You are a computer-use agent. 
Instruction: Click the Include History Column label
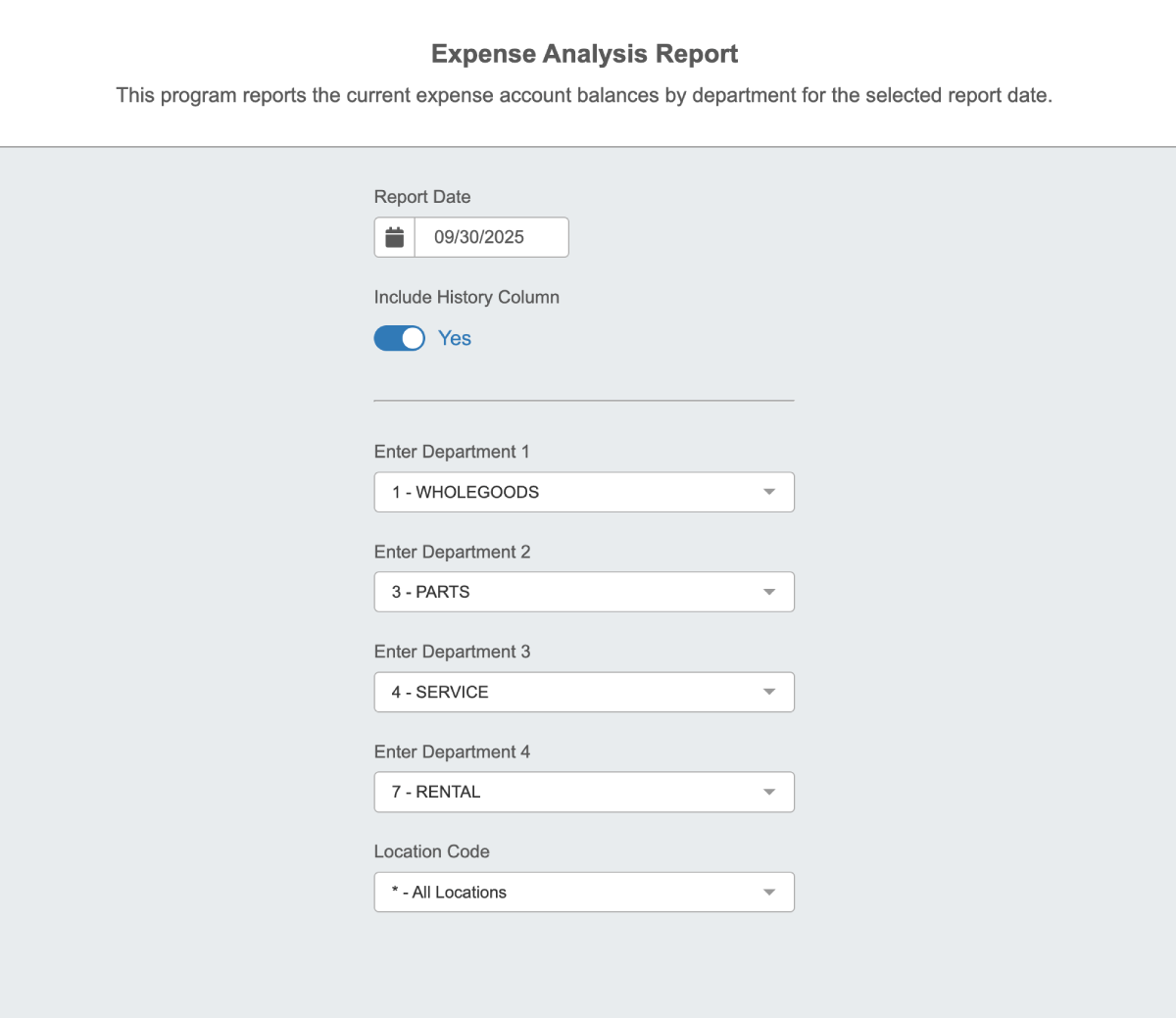point(466,297)
